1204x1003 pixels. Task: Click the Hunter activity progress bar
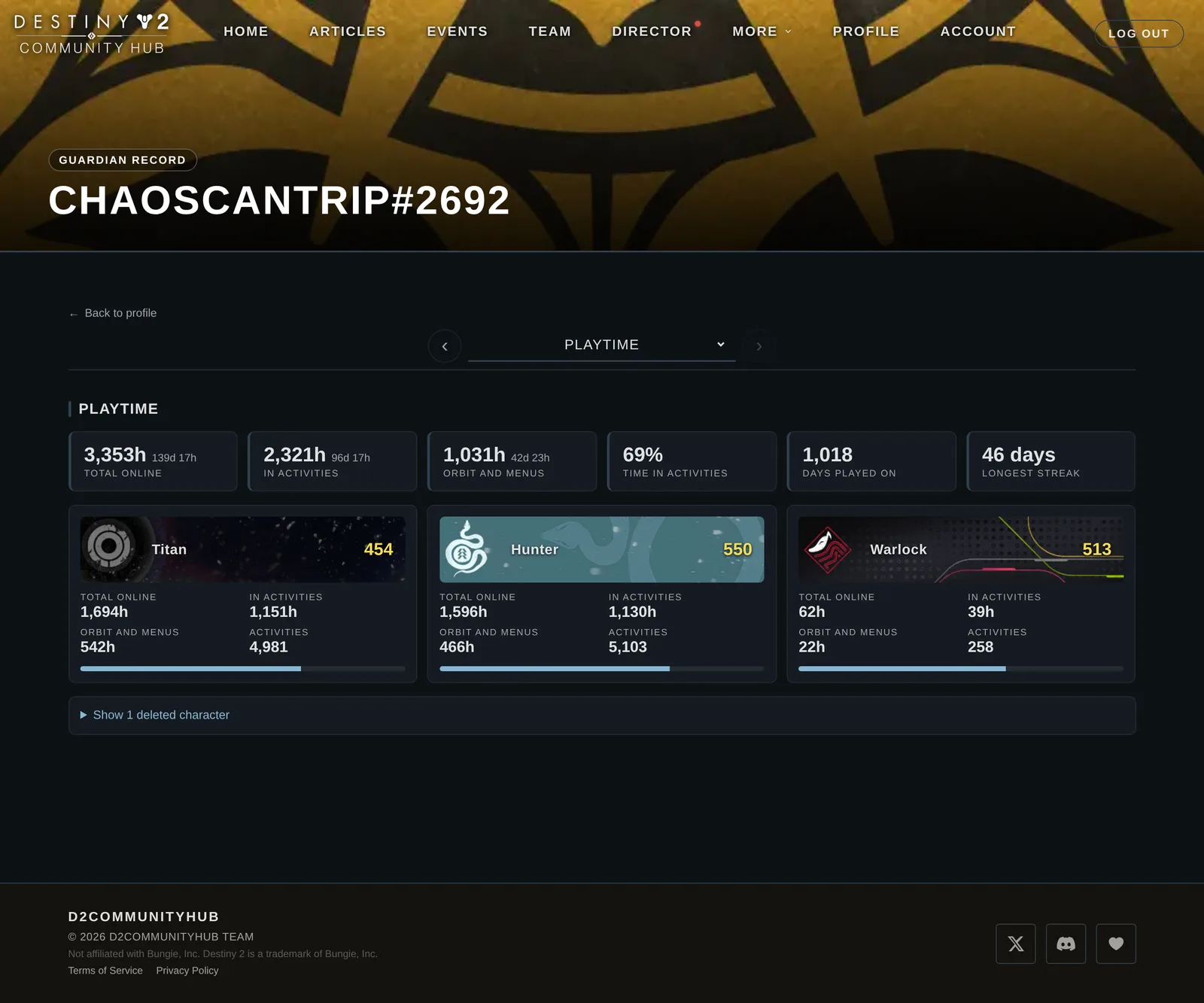[x=602, y=668]
